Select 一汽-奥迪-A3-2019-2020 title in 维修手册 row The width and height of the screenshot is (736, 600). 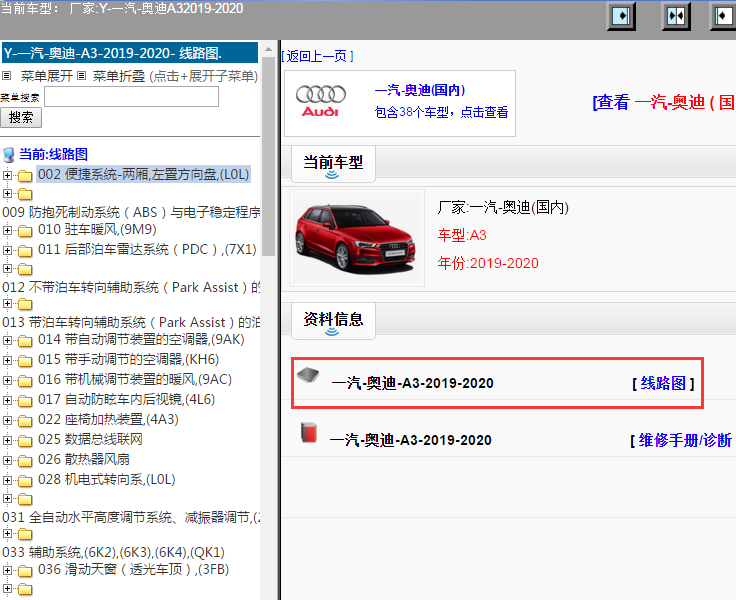[411, 440]
